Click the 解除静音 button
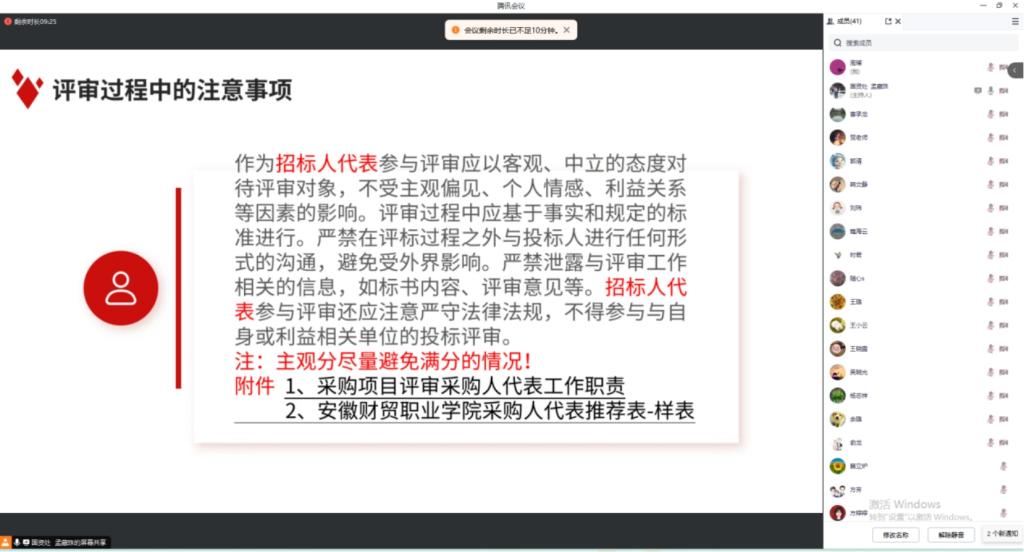 950,535
